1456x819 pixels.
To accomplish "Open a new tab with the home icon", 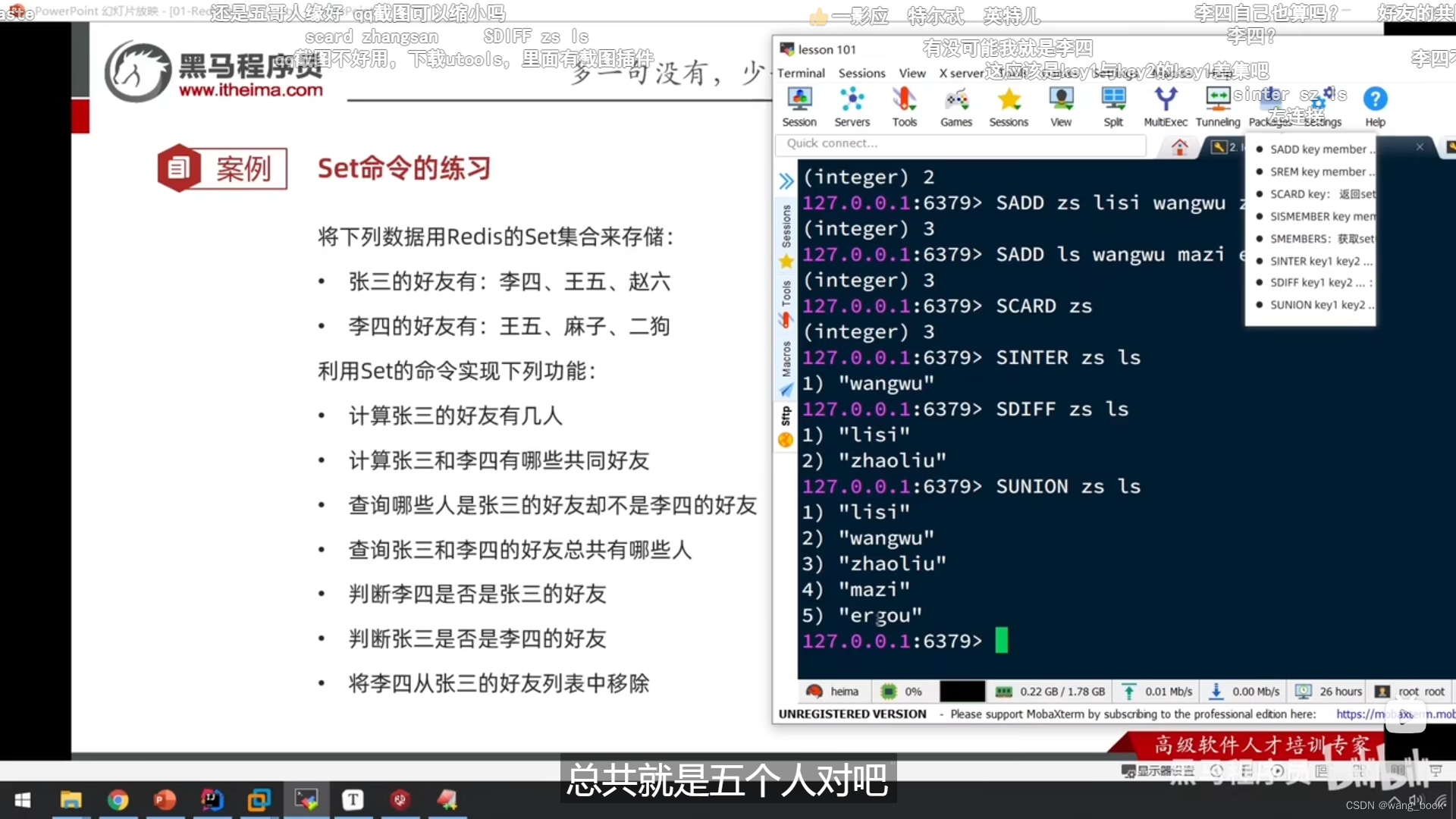I will click(1179, 146).
